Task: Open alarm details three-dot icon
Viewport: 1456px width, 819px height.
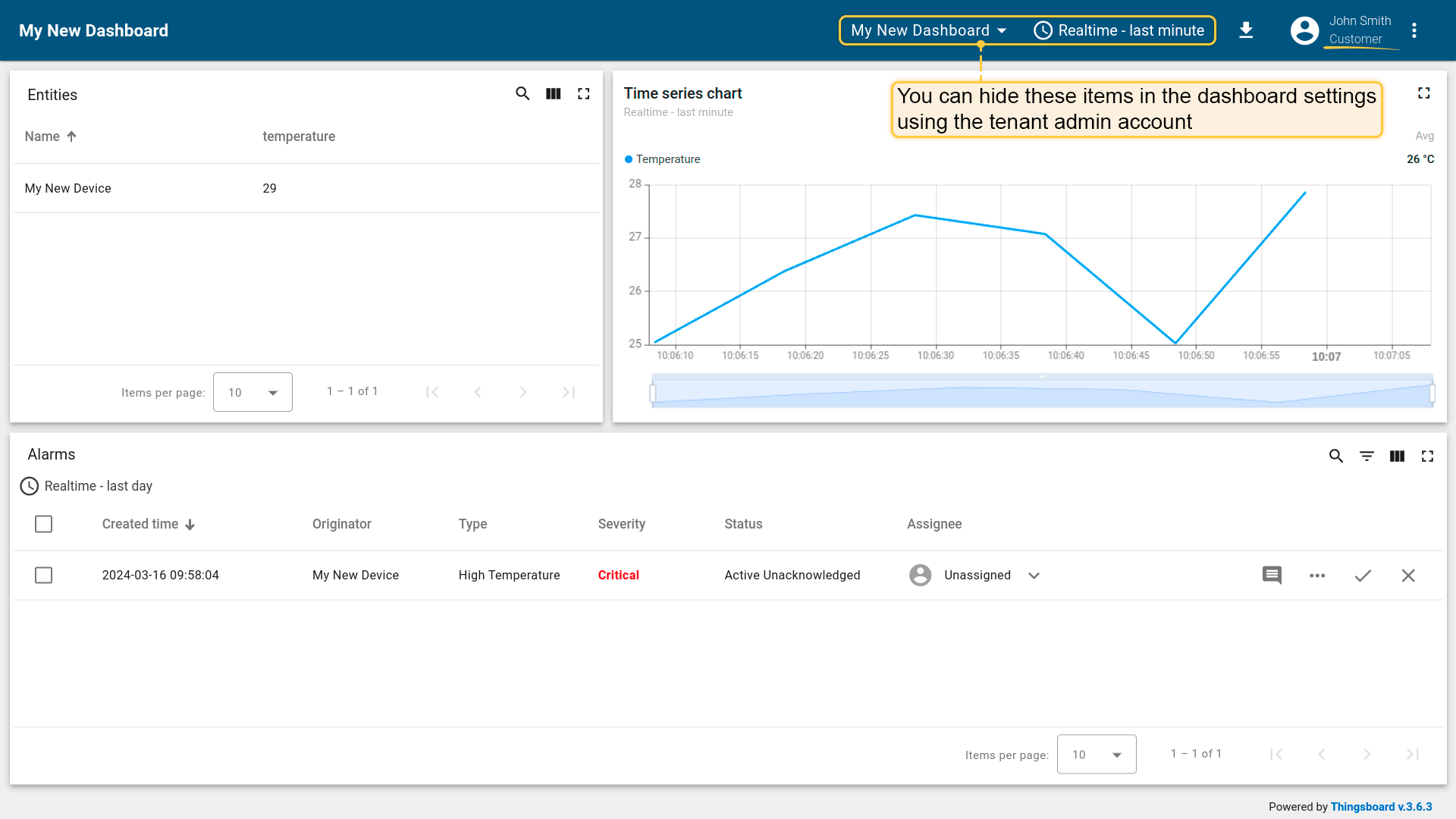Action: coord(1317,576)
